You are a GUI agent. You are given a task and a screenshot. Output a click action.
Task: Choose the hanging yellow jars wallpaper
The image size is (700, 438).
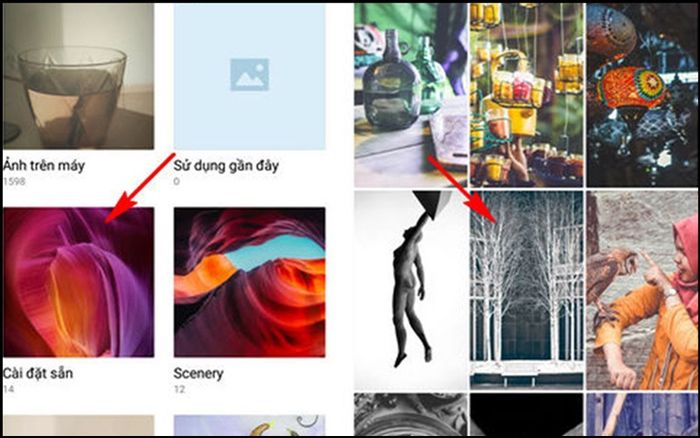[526, 95]
